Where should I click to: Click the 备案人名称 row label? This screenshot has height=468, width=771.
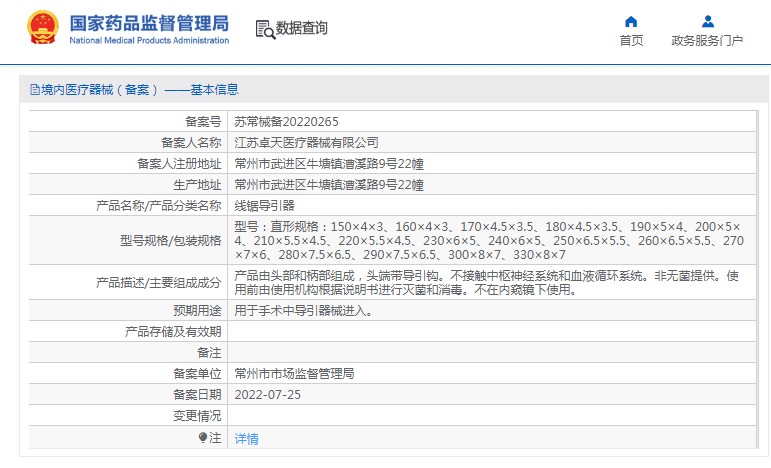coord(191,143)
